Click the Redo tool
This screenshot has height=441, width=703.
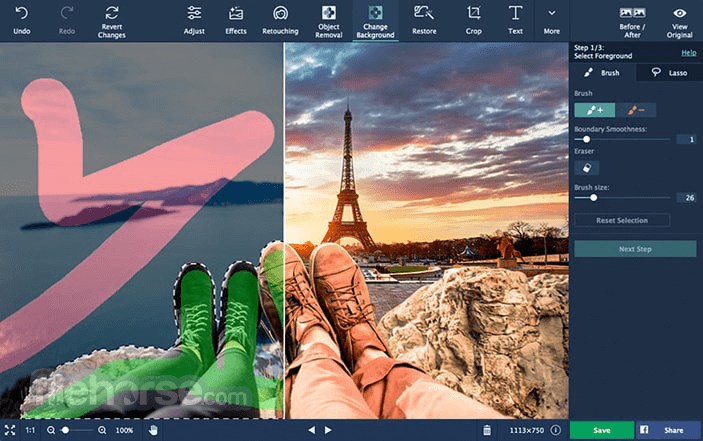[x=66, y=20]
